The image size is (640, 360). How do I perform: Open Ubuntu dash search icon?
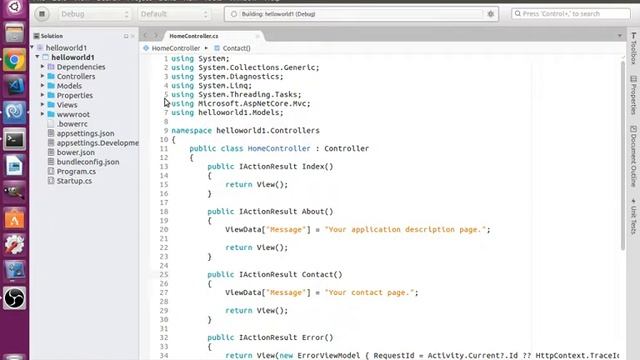click(14, 7)
